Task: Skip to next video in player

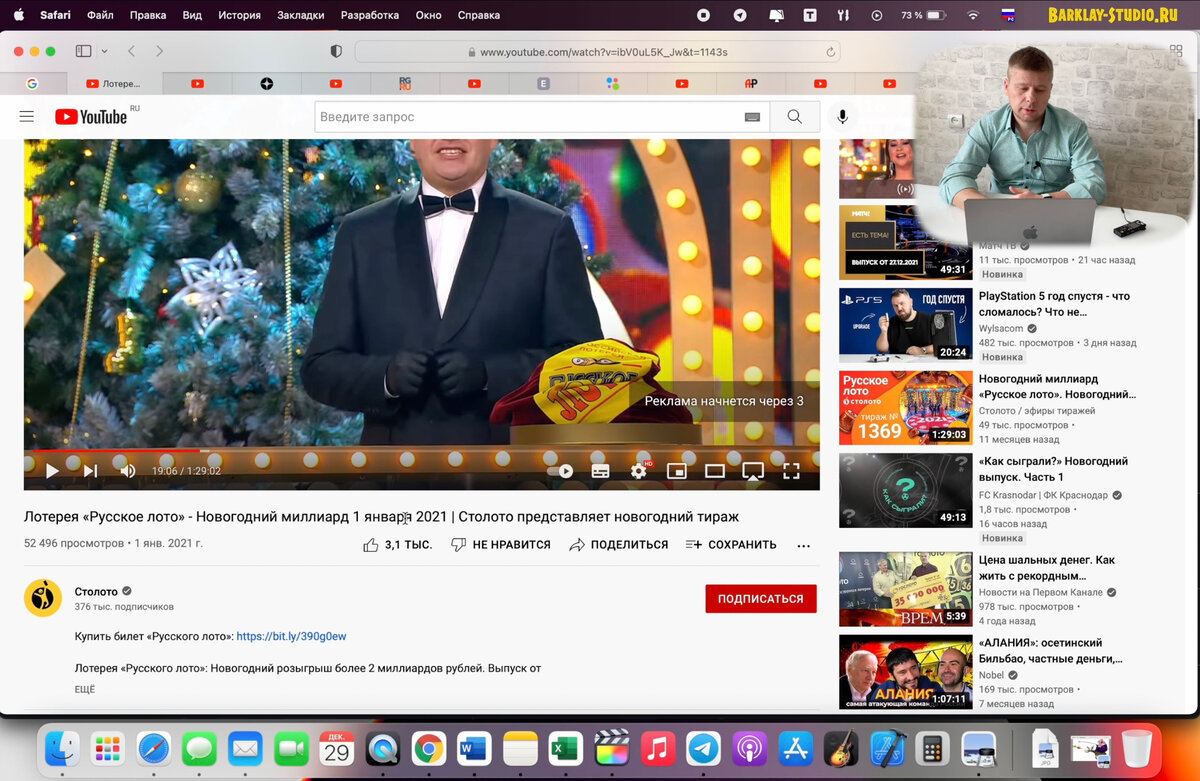Action: (x=90, y=471)
